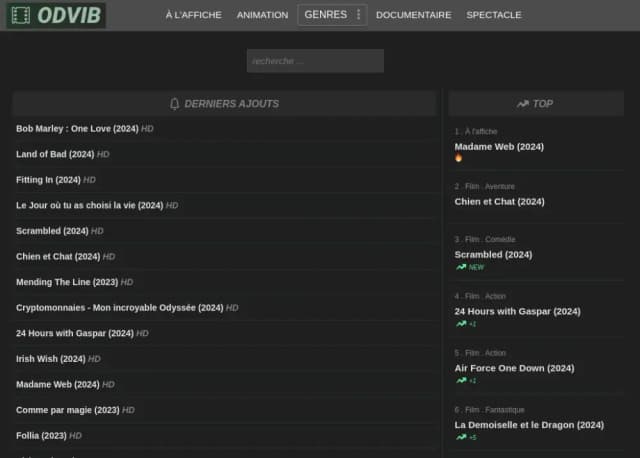Image resolution: width=640 pixels, height=458 pixels.
Task: Click the TOP section header
Action: coord(536,104)
